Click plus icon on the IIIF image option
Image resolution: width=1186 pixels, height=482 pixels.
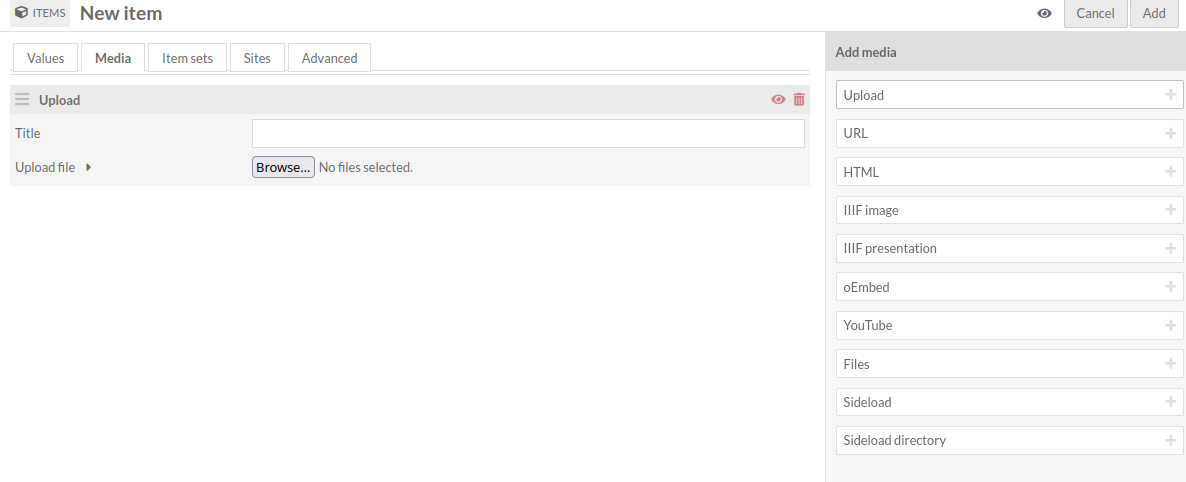point(1170,210)
